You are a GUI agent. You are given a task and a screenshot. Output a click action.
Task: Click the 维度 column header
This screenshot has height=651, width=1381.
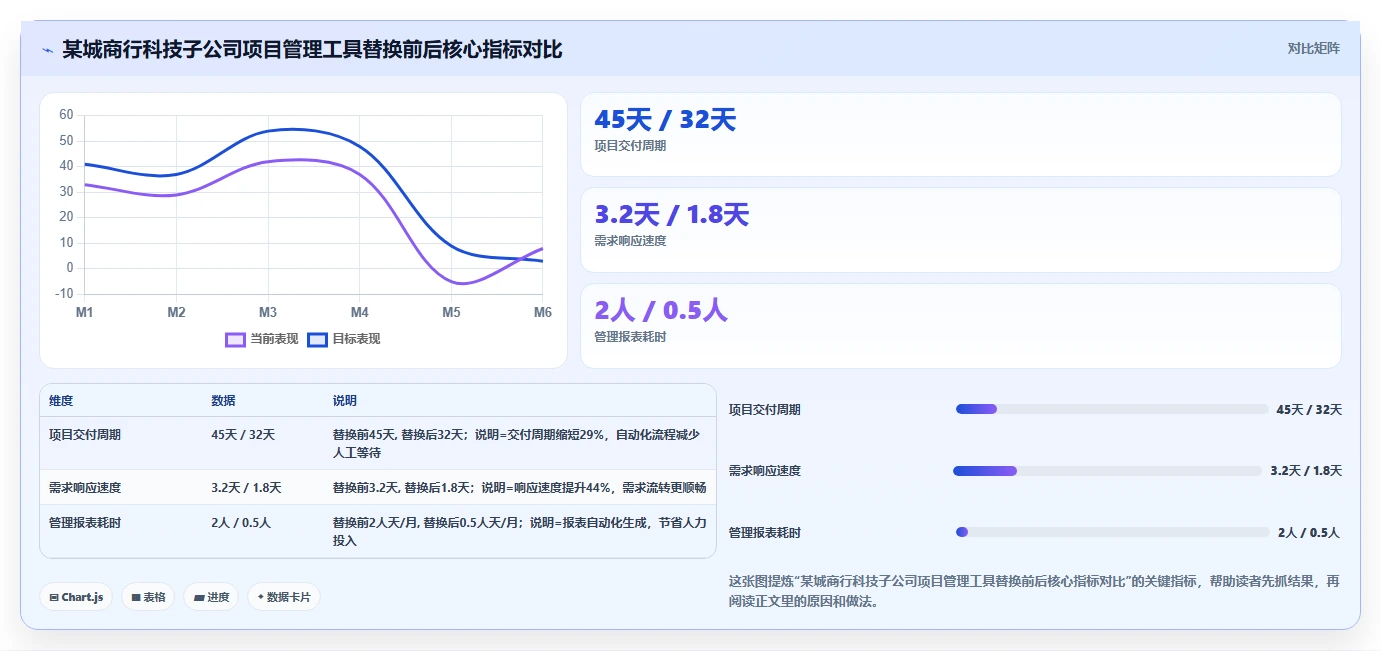tap(61, 401)
